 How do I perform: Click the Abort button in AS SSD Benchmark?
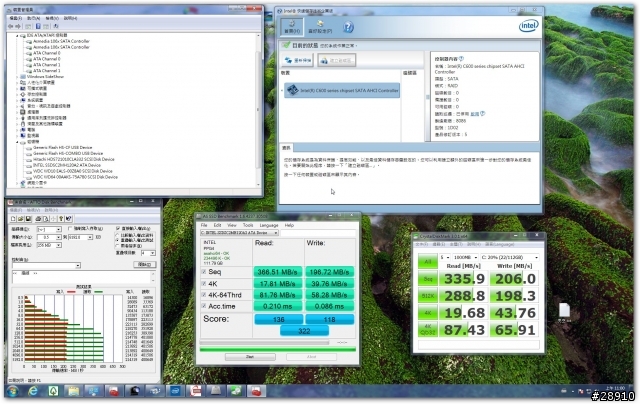[x=311, y=357]
